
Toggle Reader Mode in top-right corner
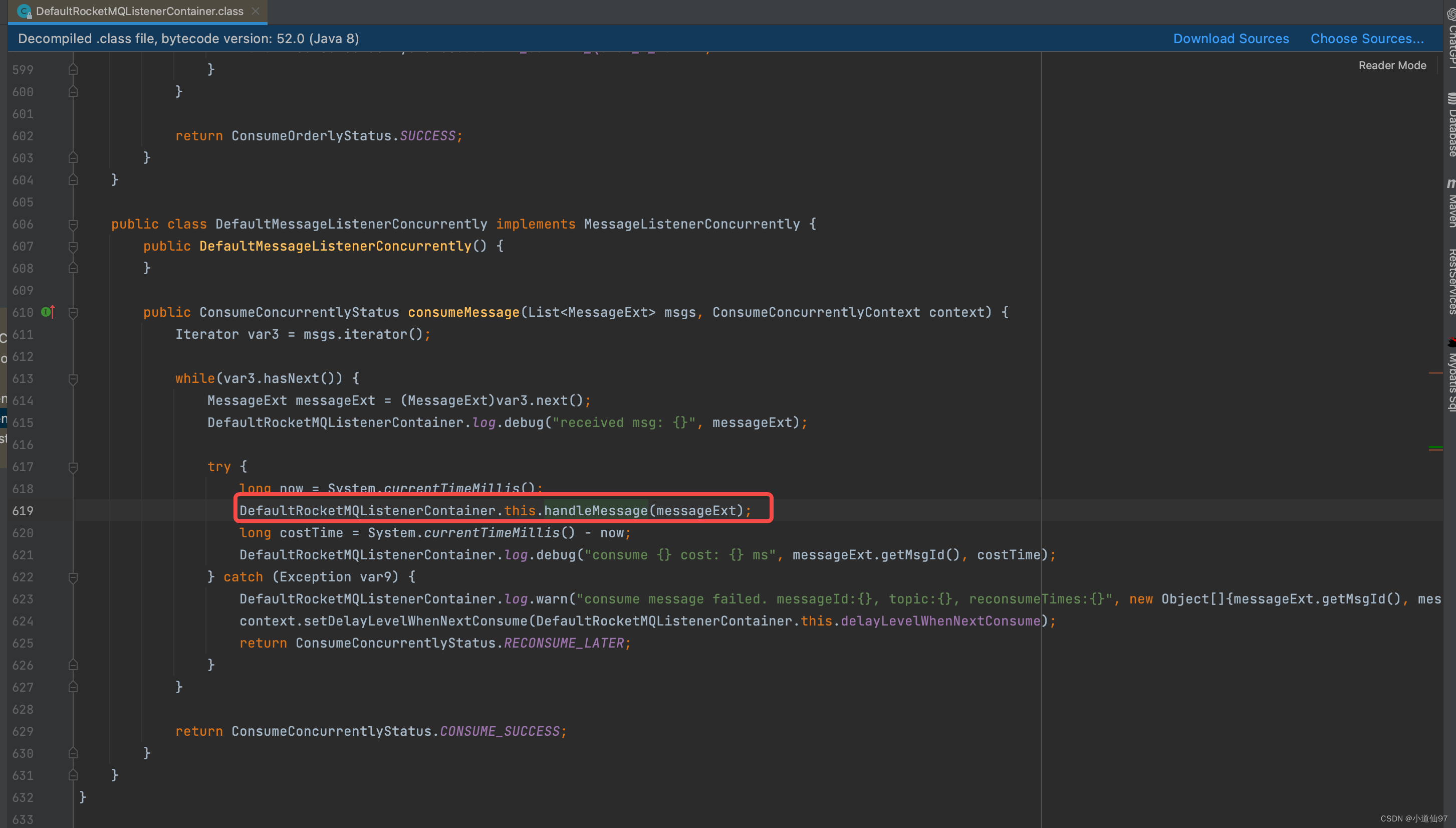[1392, 64]
